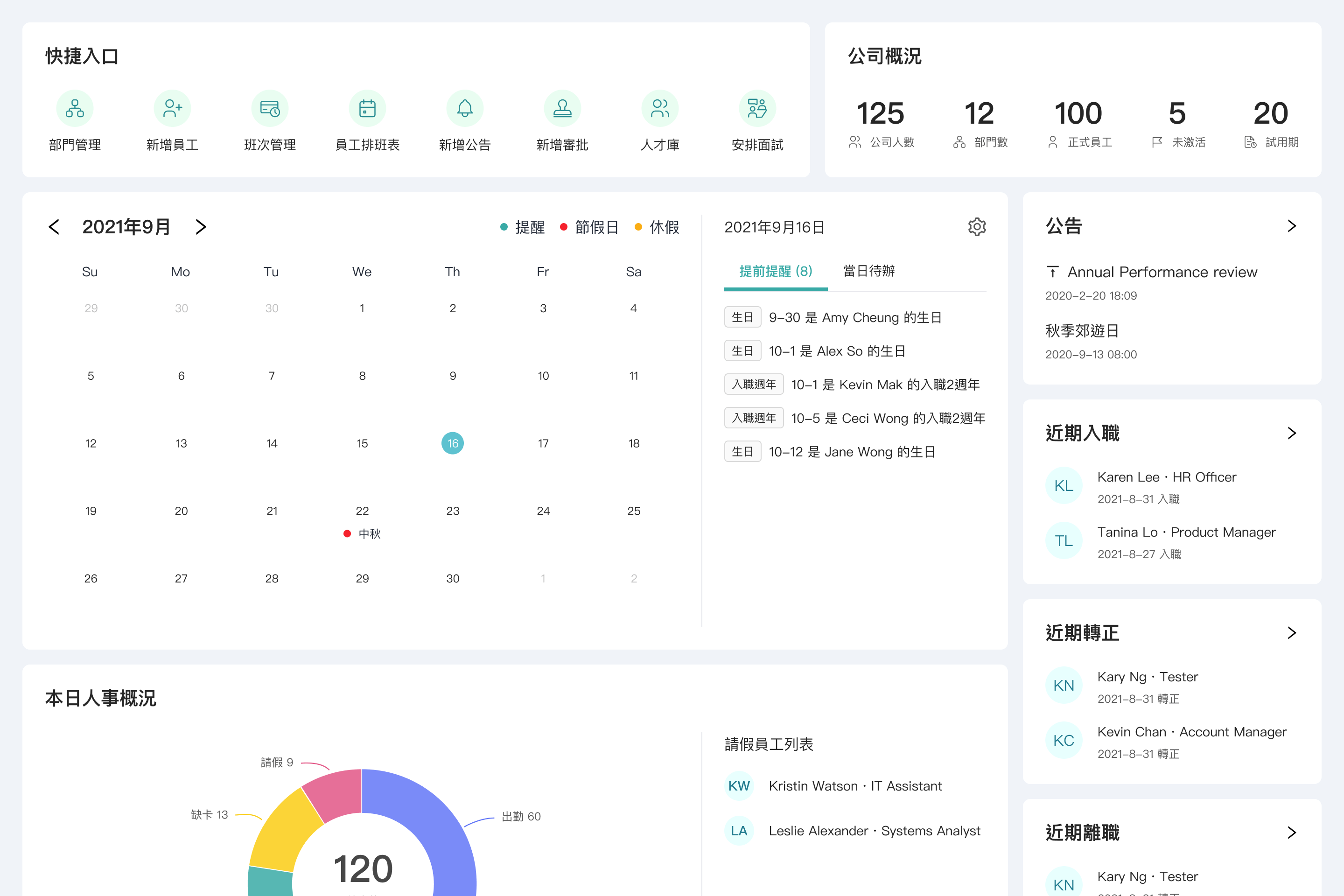The width and height of the screenshot is (1344, 896).
Task: Select September 22 on the calendar
Action: pos(362,511)
